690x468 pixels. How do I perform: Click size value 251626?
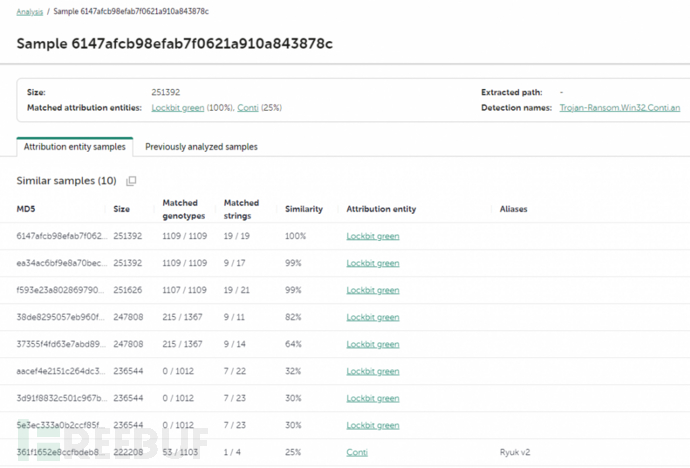pyautogui.click(x=128, y=290)
